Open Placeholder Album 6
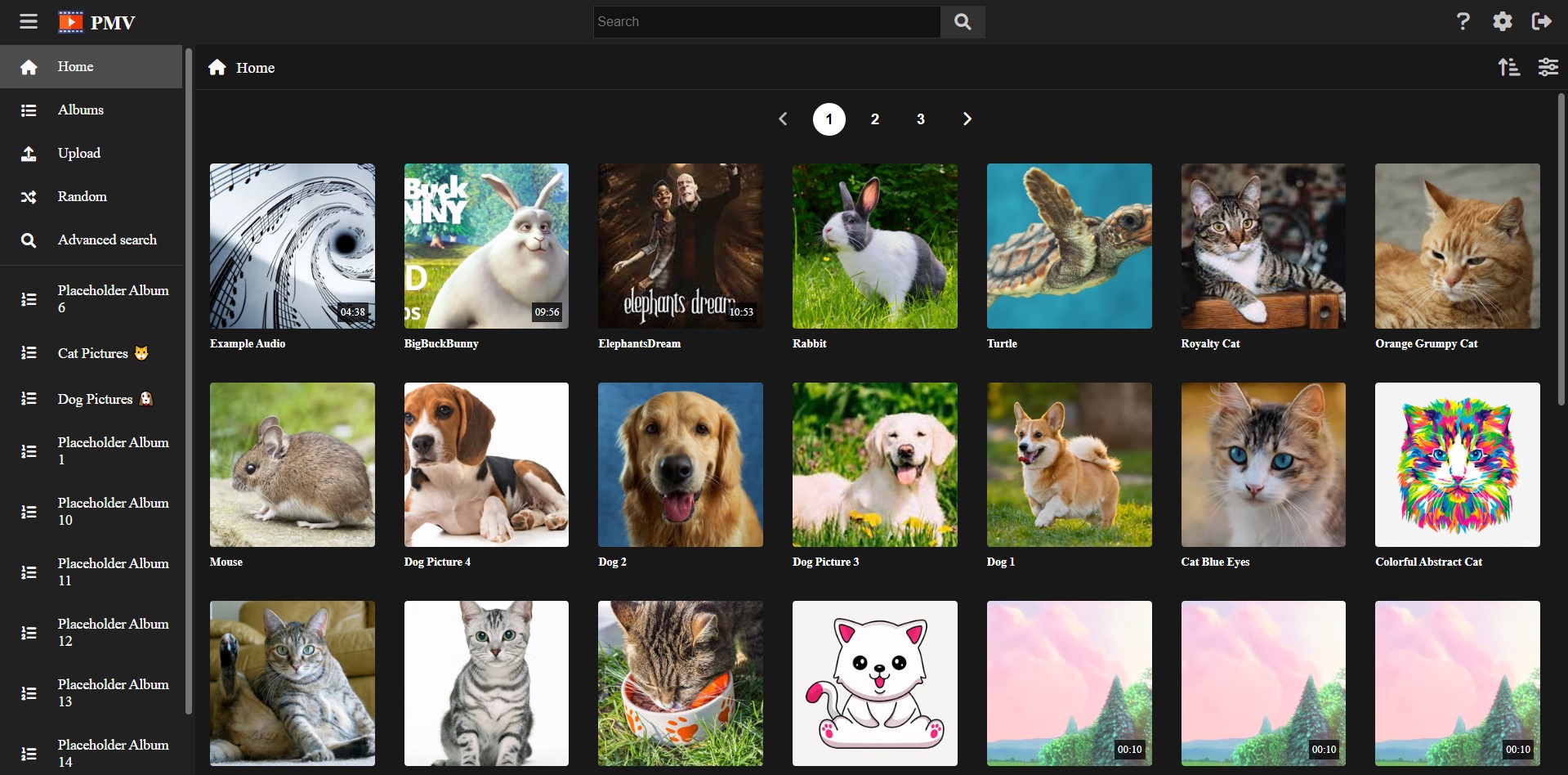Image resolution: width=1568 pixels, height=775 pixels. point(91,299)
